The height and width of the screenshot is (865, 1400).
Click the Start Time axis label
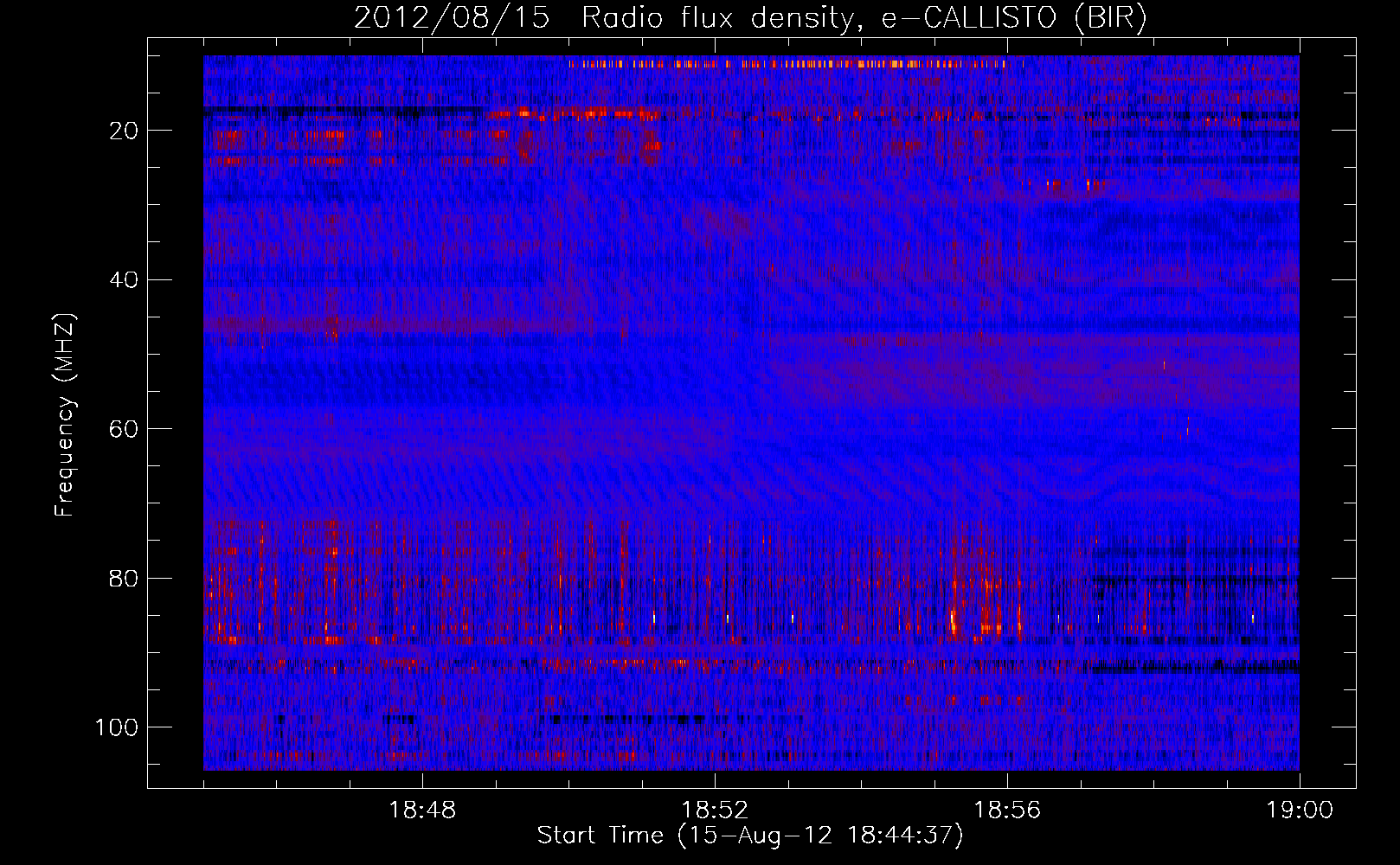750,836
